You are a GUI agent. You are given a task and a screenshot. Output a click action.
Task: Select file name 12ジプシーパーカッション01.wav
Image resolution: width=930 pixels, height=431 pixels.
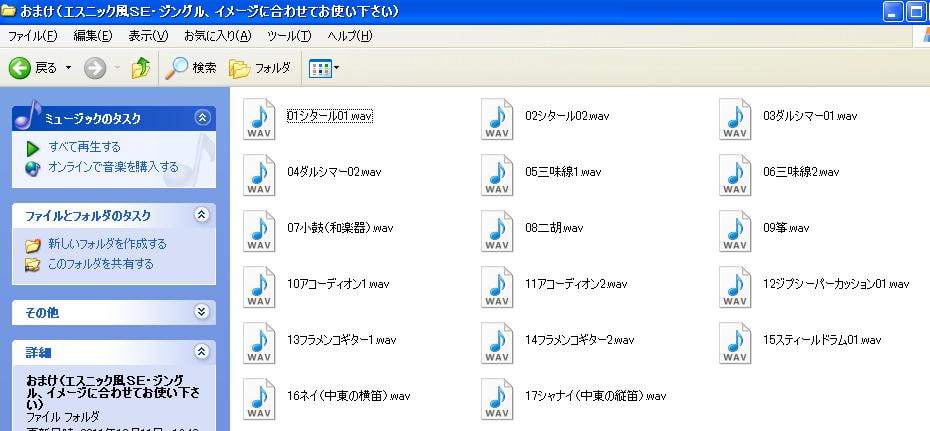coord(836,284)
